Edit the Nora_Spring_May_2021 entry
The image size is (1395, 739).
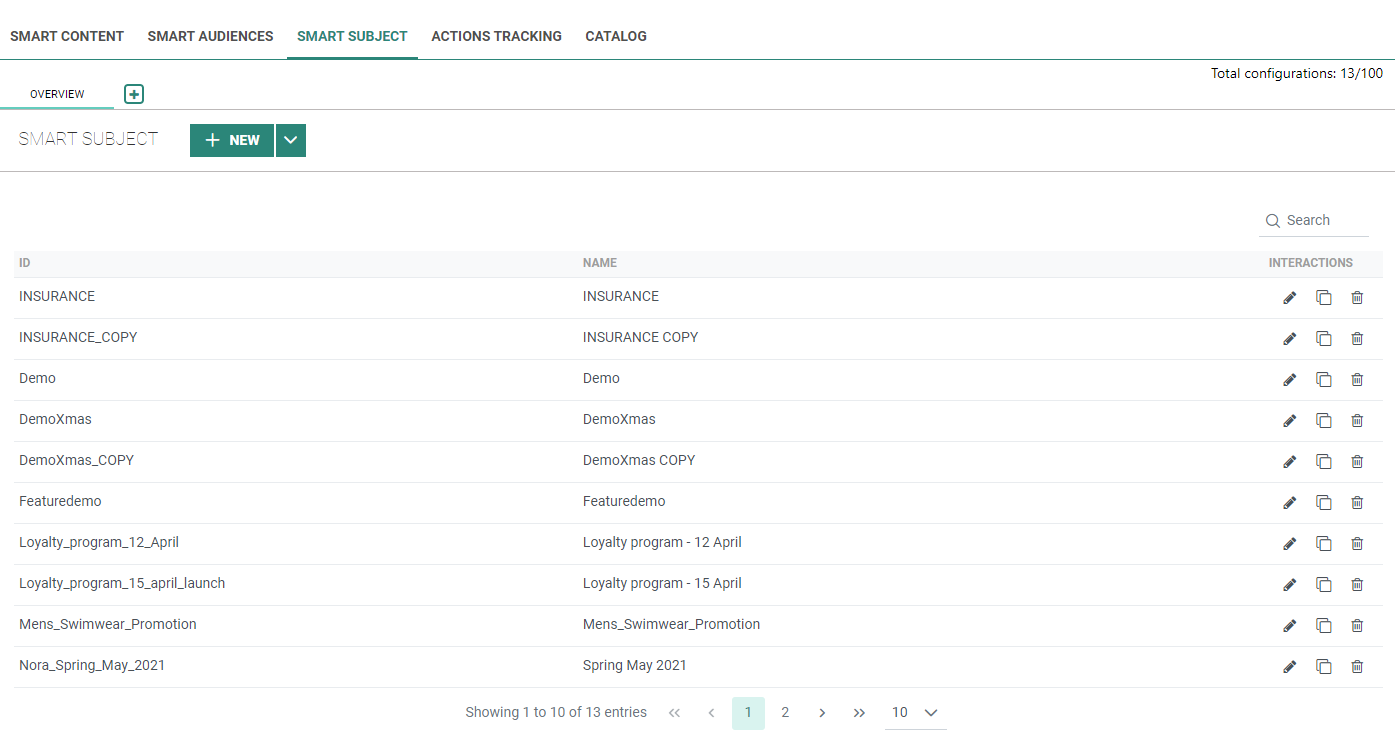click(1289, 667)
